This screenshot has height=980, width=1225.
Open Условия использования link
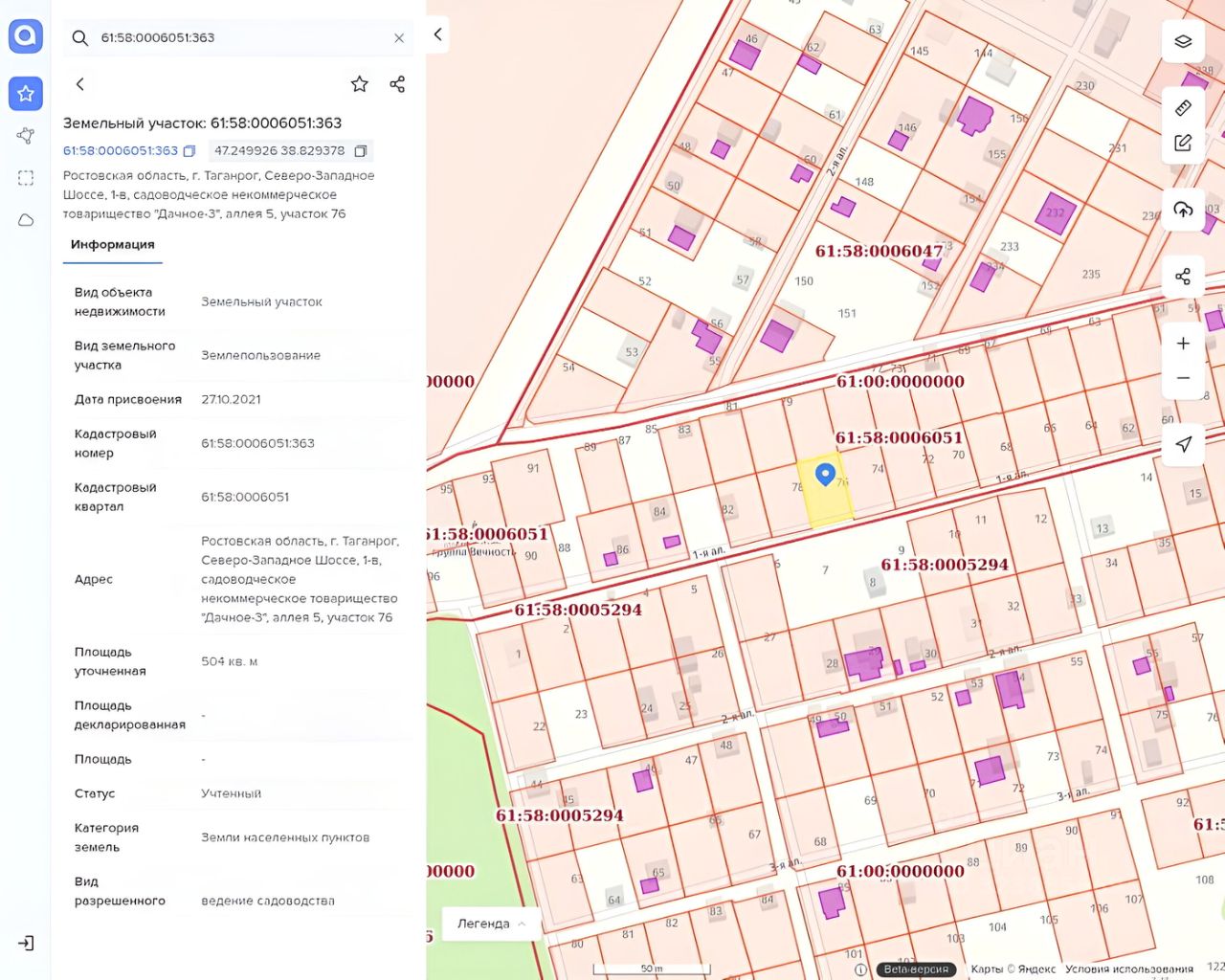point(1129,969)
